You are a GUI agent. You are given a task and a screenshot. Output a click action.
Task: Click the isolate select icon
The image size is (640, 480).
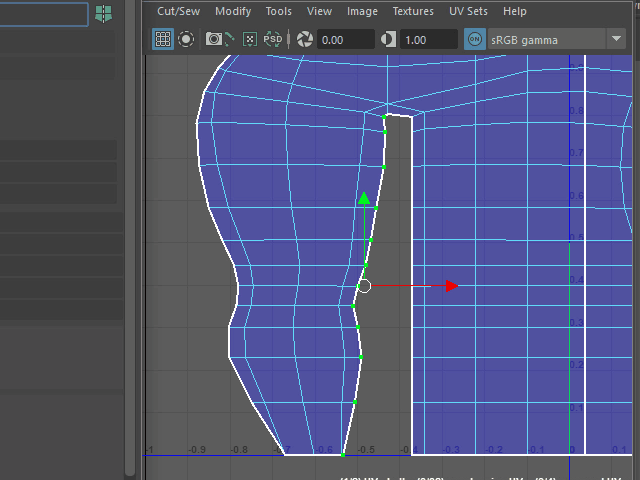[186, 40]
